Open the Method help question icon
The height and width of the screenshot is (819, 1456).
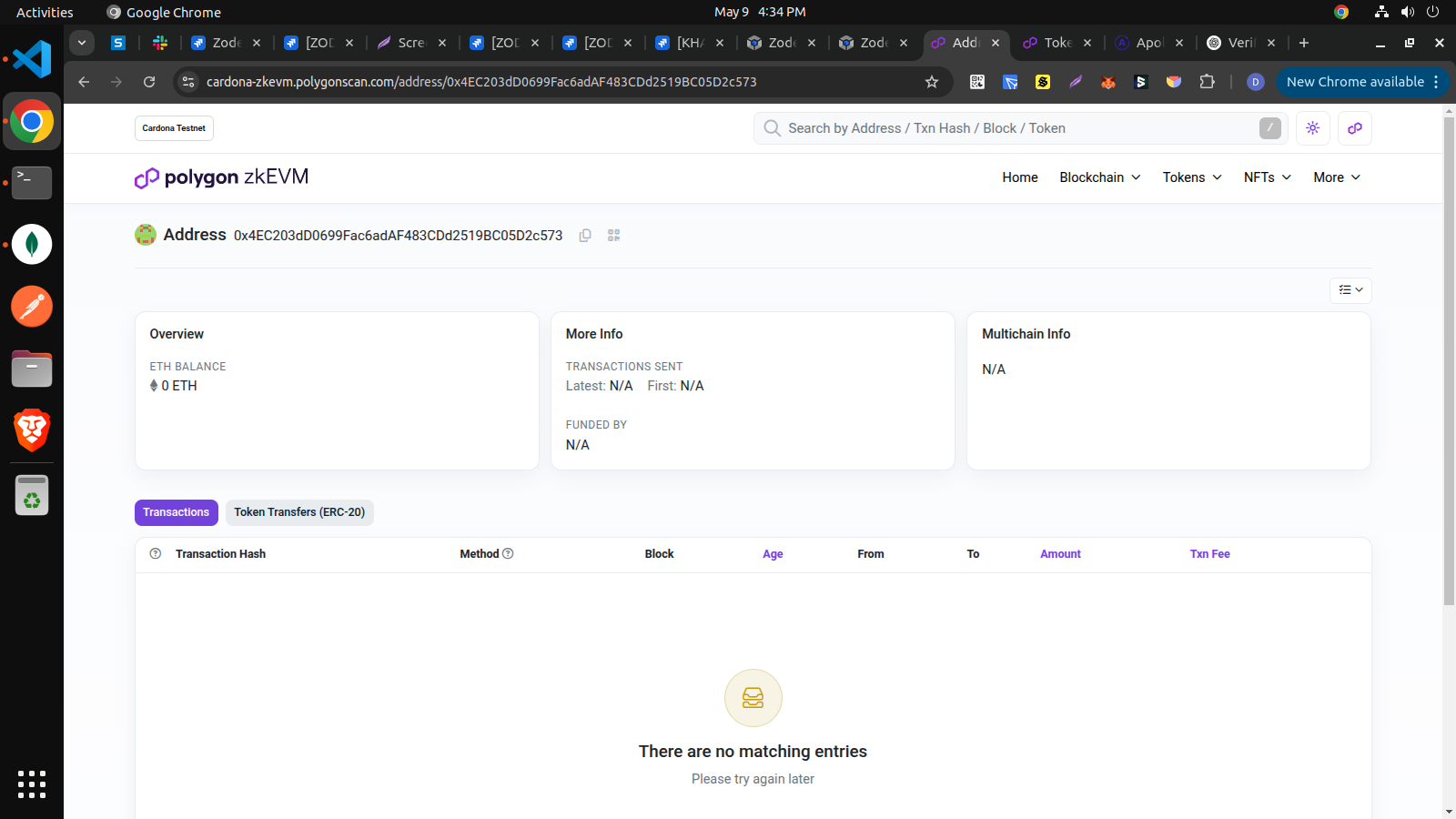point(508,553)
